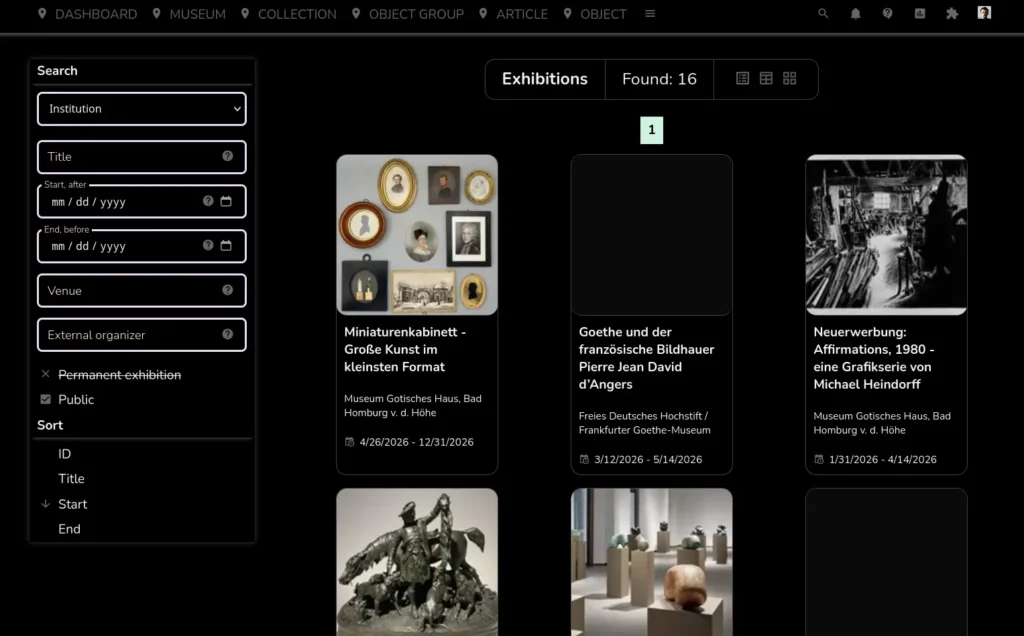Click the down arrow next to Start sort

(x=45, y=503)
